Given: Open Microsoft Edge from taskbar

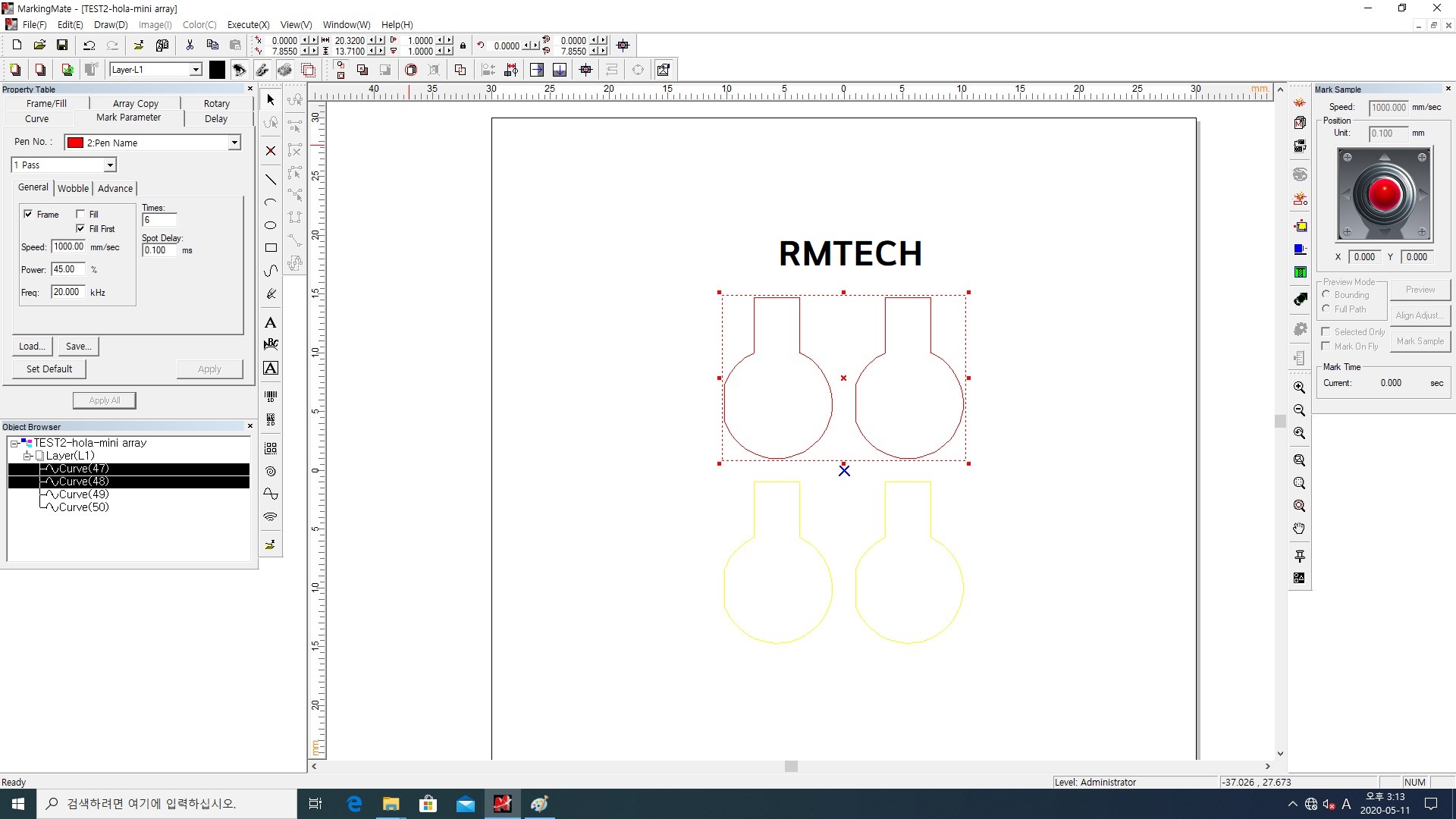Looking at the screenshot, I should tap(354, 804).
